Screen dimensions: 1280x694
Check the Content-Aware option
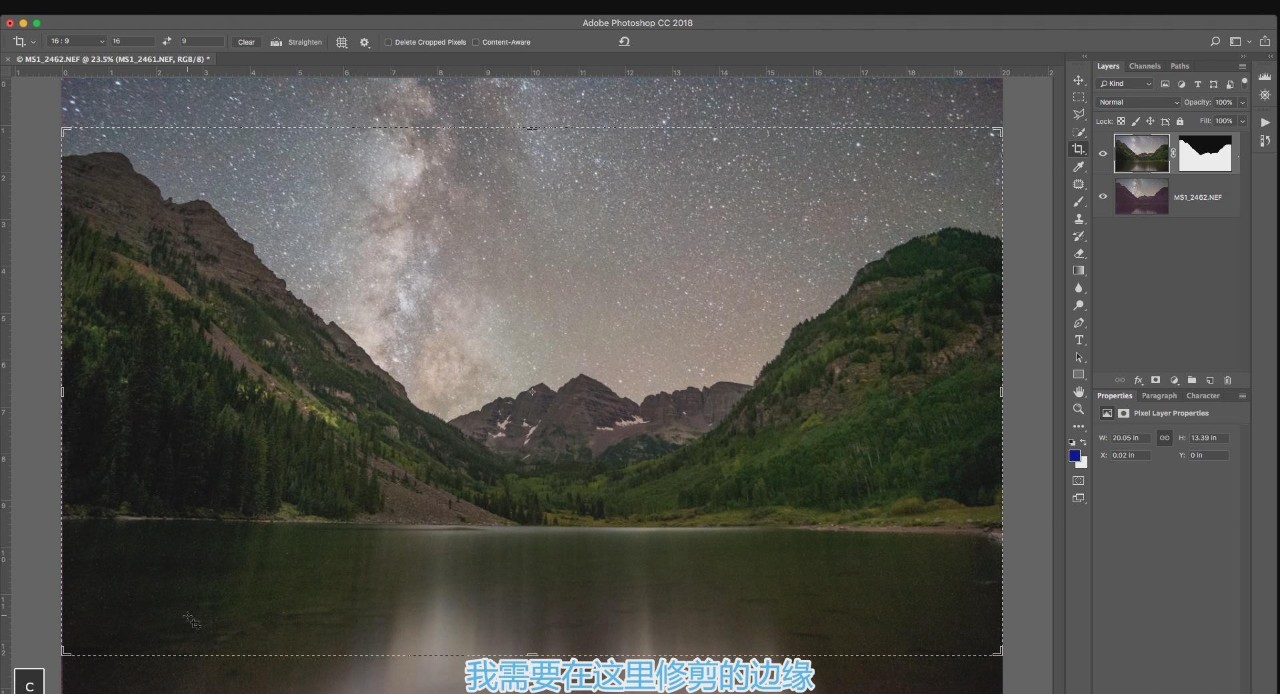tap(475, 42)
